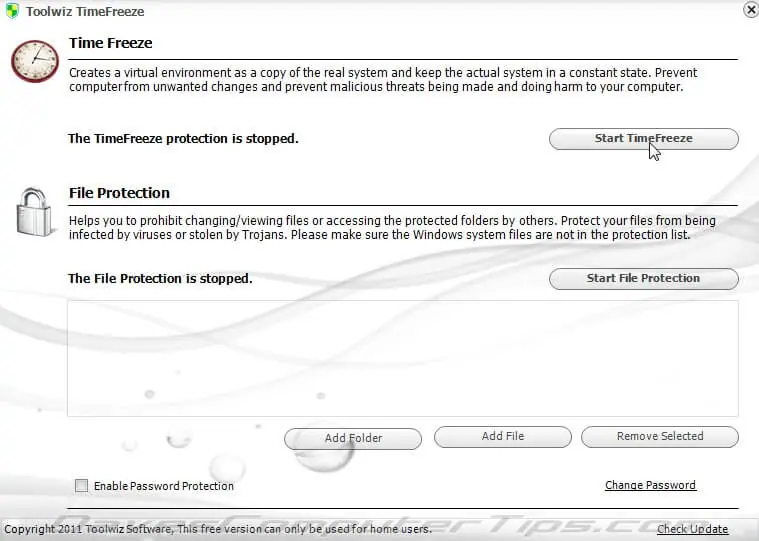This screenshot has width=759, height=541.
Task: Click the Toolwiz shield icon in title bar
Action: click(12, 11)
